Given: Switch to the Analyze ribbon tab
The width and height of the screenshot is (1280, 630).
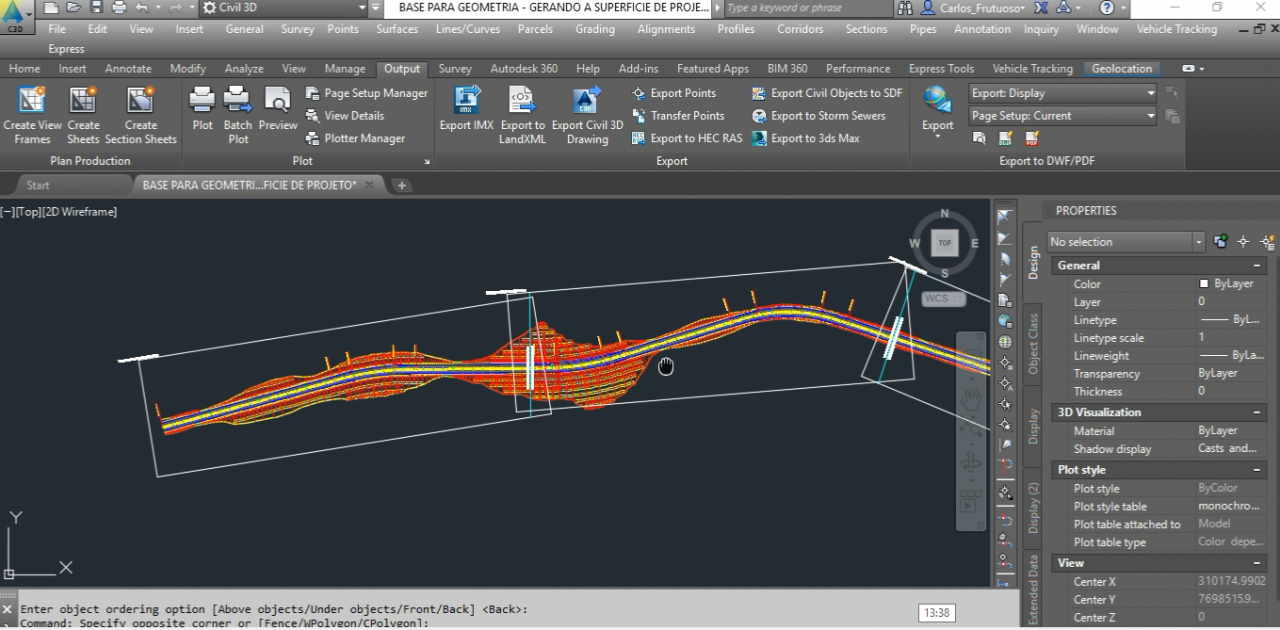Looking at the screenshot, I should [244, 69].
